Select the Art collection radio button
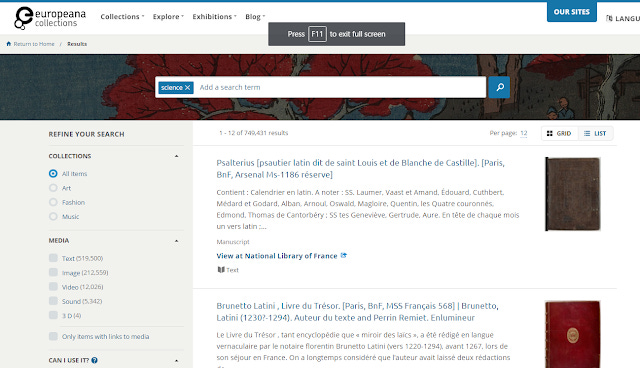The width and height of the screenshot is (640, 368). [x=53, y=188]
